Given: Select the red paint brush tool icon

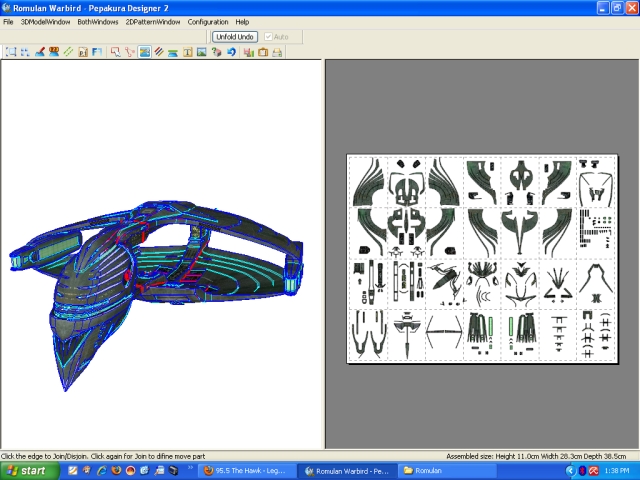Looking at the screenshot, I should tap(40, 52).
